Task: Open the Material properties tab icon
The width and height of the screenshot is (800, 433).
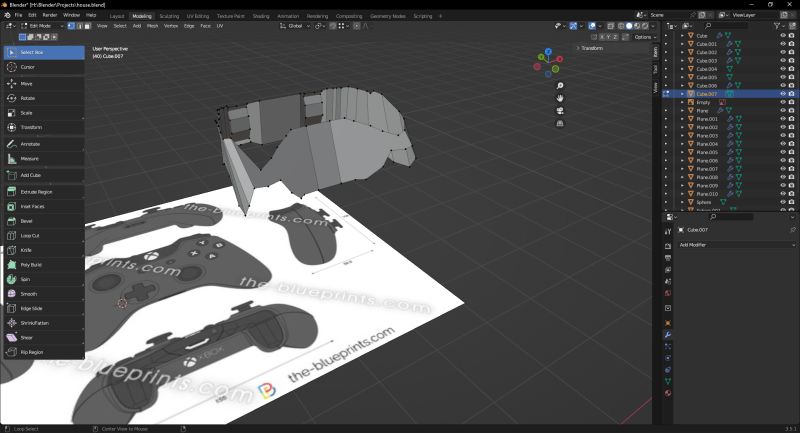Action: pos(668,393)
